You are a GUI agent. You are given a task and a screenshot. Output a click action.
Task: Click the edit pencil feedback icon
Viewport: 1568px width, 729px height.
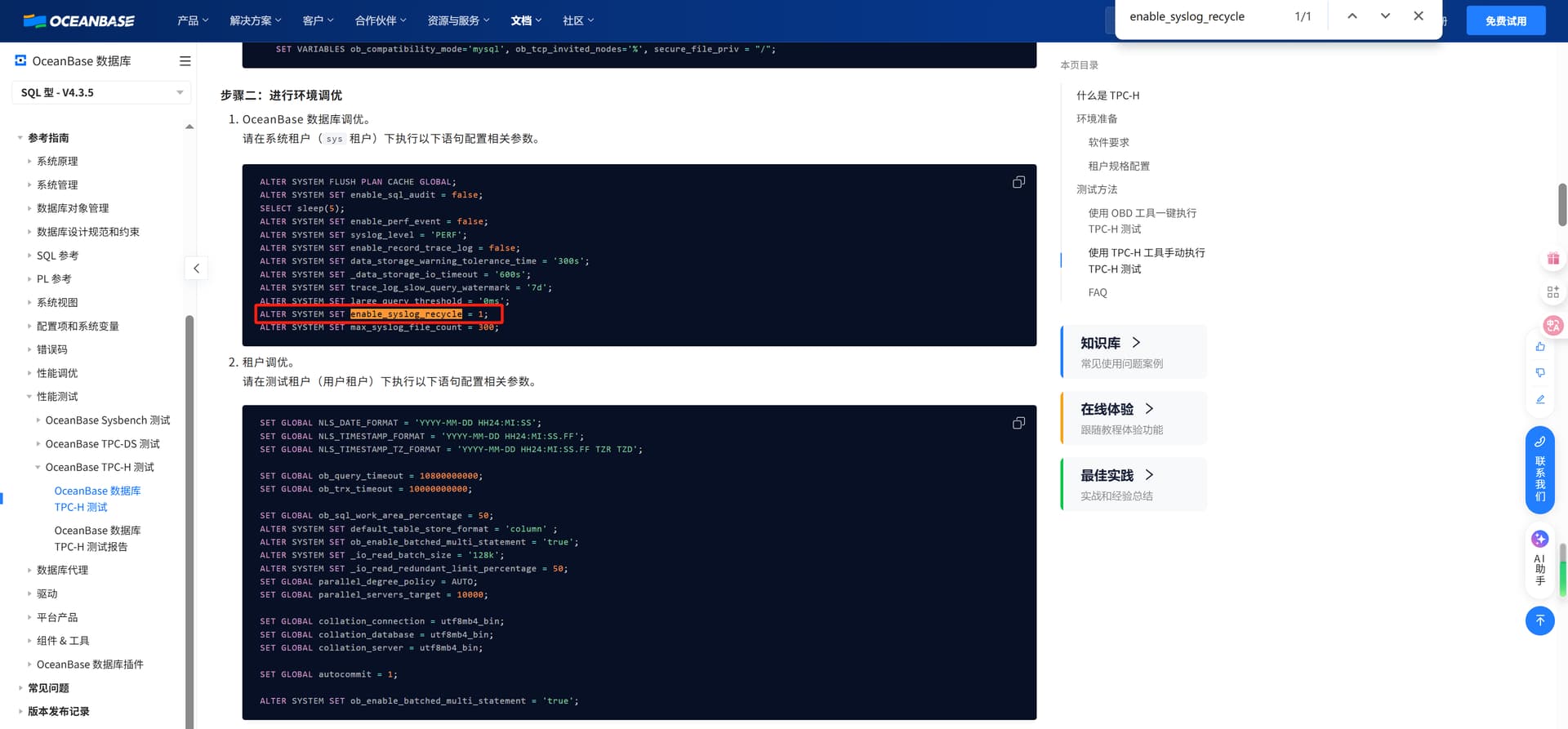click(1540, 399)
